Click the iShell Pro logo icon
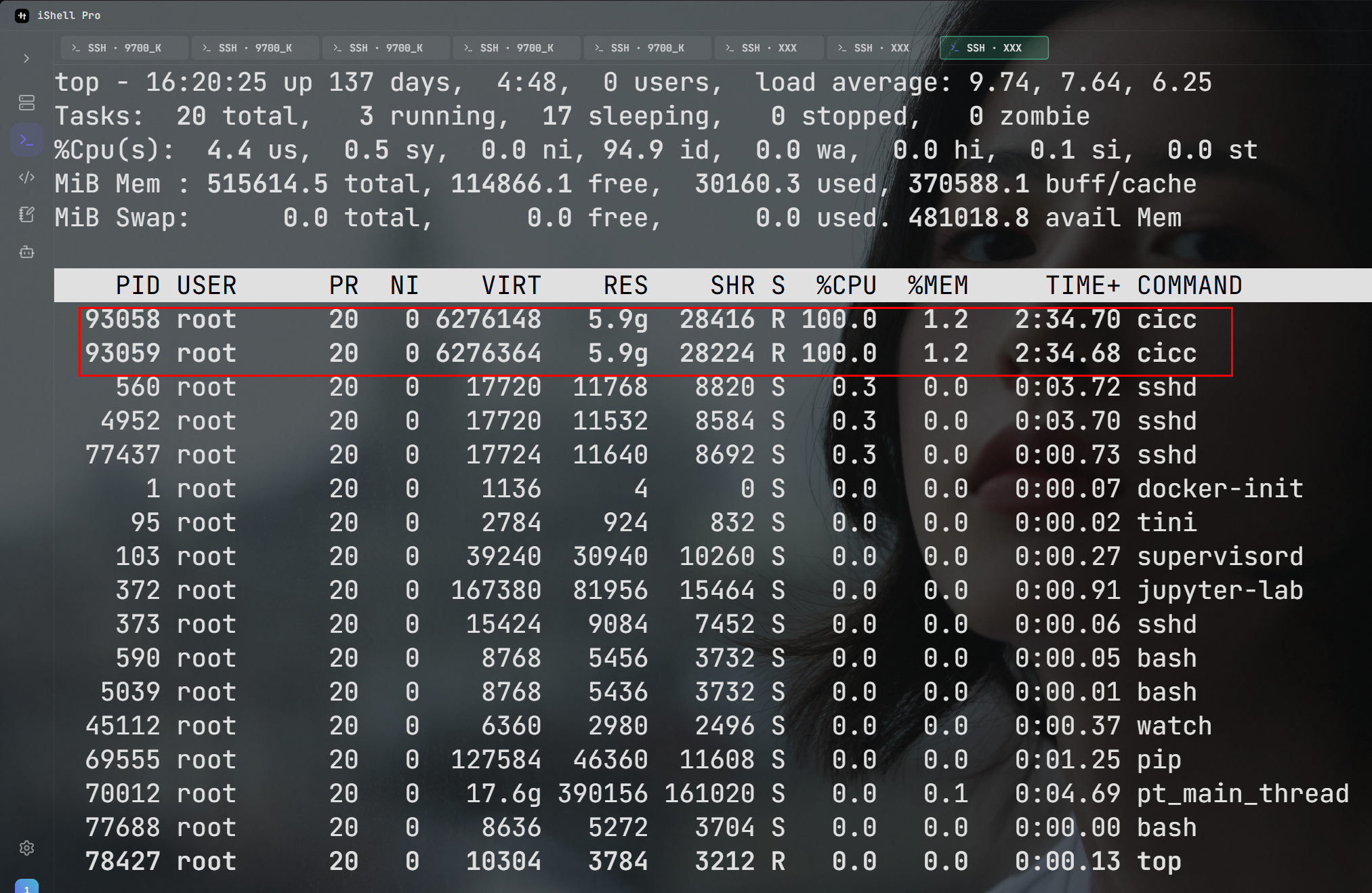Screen dimensions: 1372x893 [x=22, y=16]
